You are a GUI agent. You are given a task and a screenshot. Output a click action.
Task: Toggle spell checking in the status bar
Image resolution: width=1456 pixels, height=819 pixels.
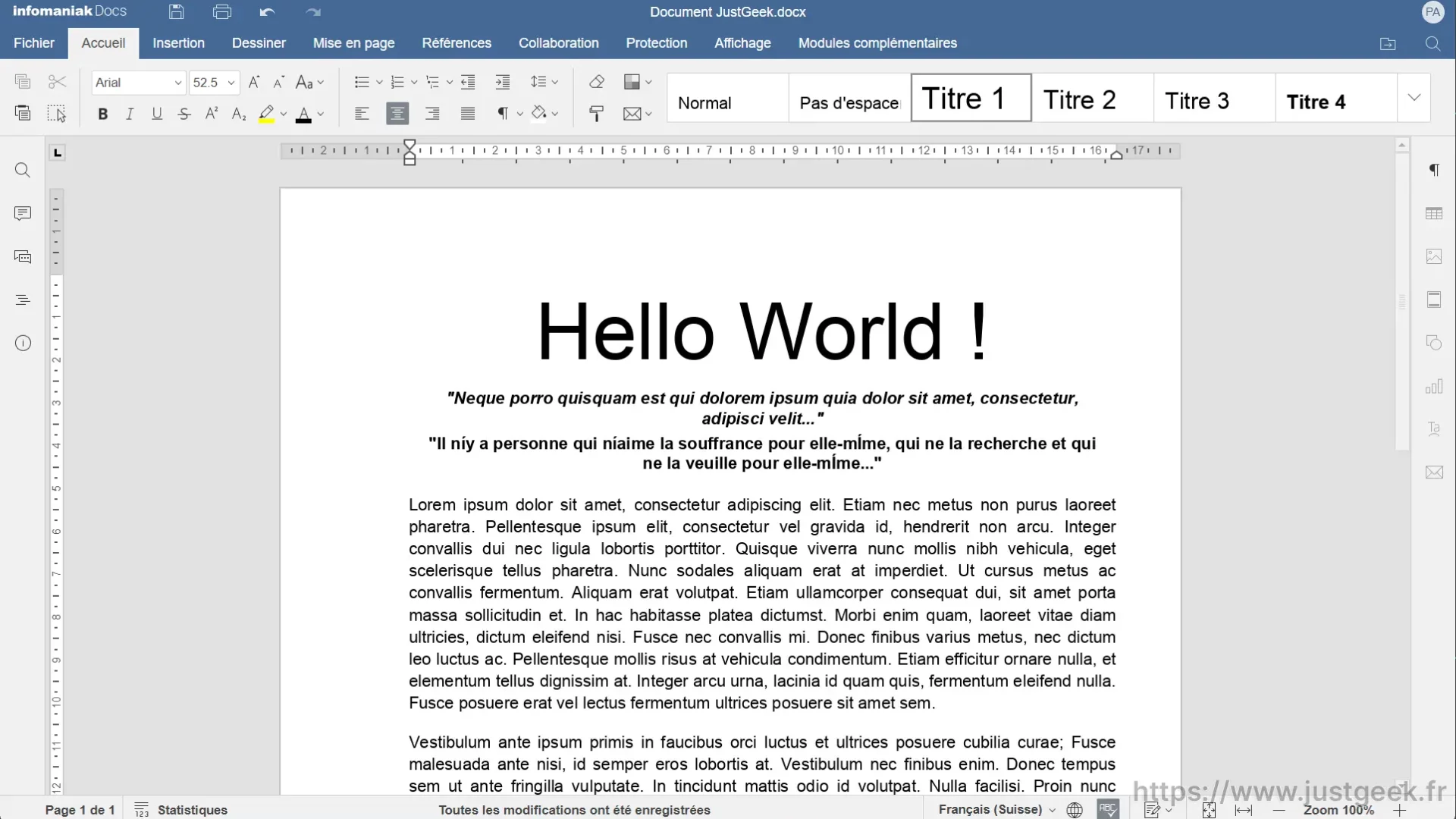pyautogui.click(x=1108, y=809)
